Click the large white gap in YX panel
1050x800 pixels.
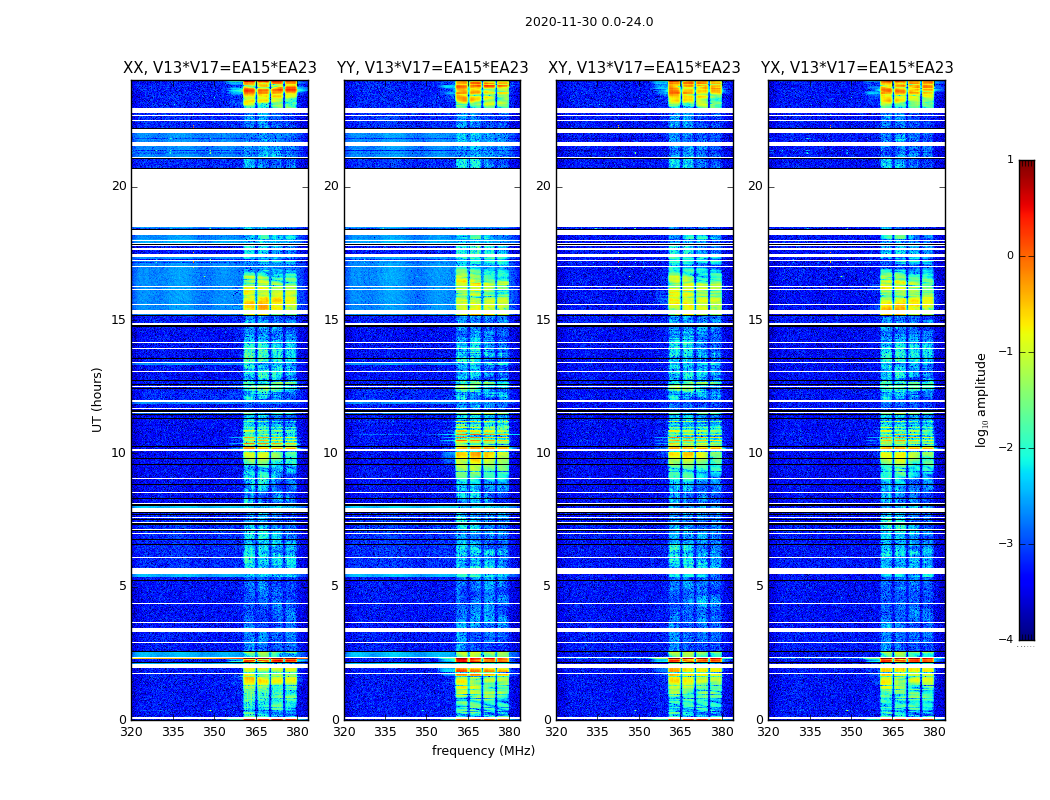pos(857,197)
